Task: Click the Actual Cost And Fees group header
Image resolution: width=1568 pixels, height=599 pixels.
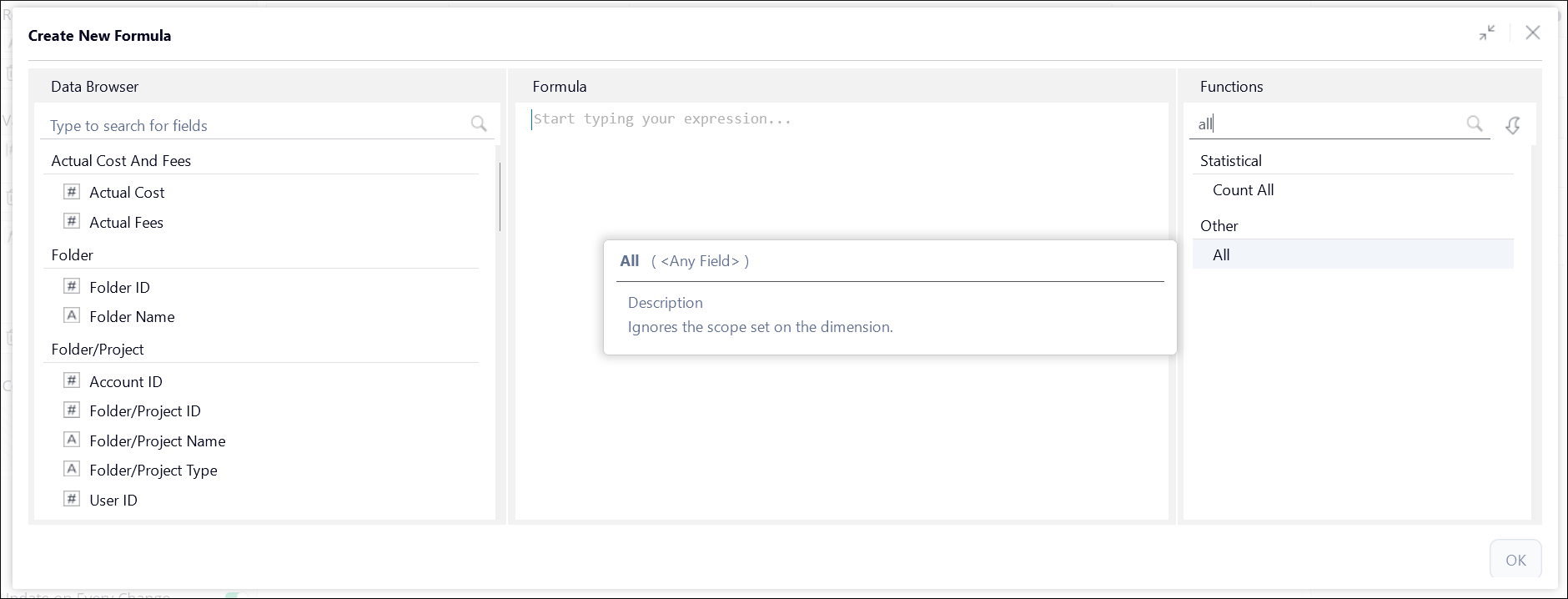Action: pos(121,161)
